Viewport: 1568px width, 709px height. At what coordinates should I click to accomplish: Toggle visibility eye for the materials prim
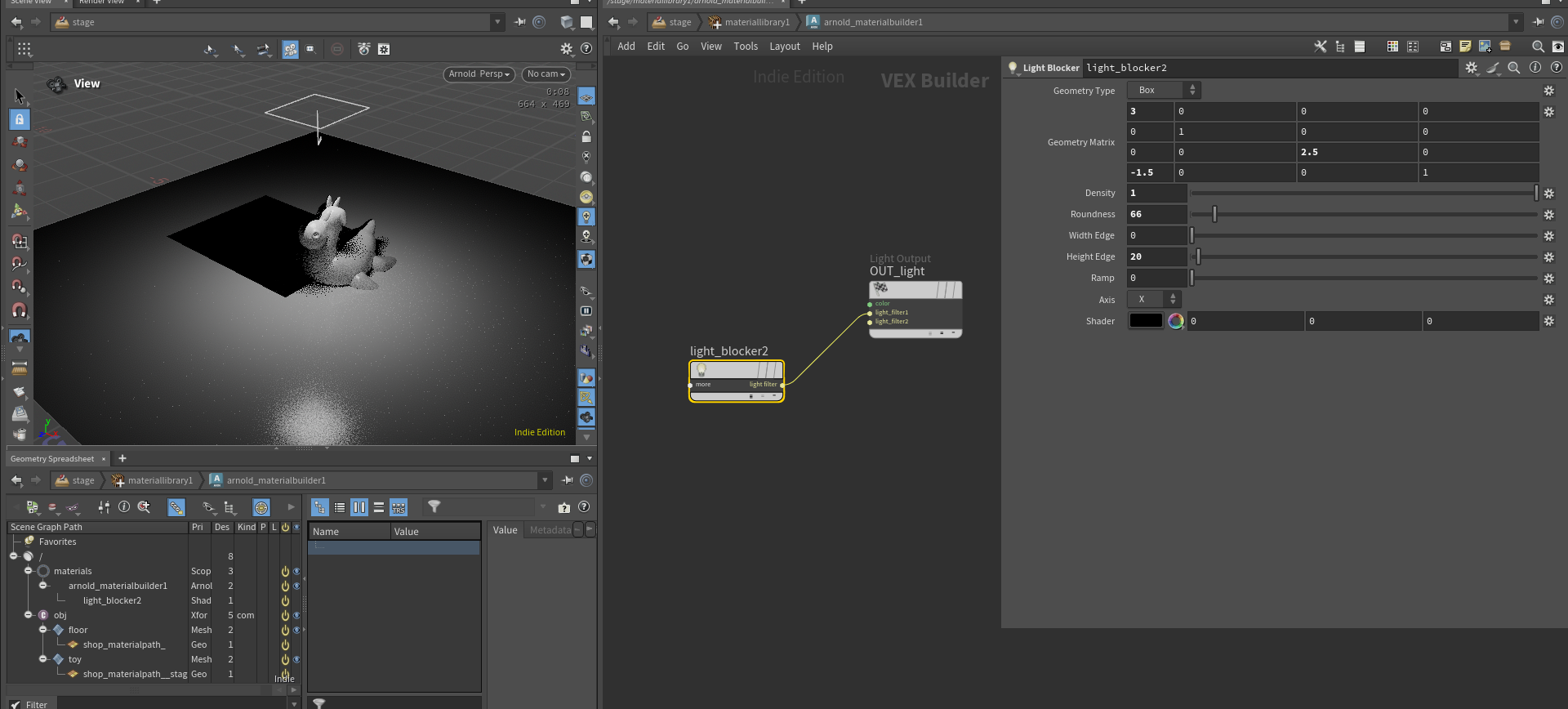coord(296,571)
